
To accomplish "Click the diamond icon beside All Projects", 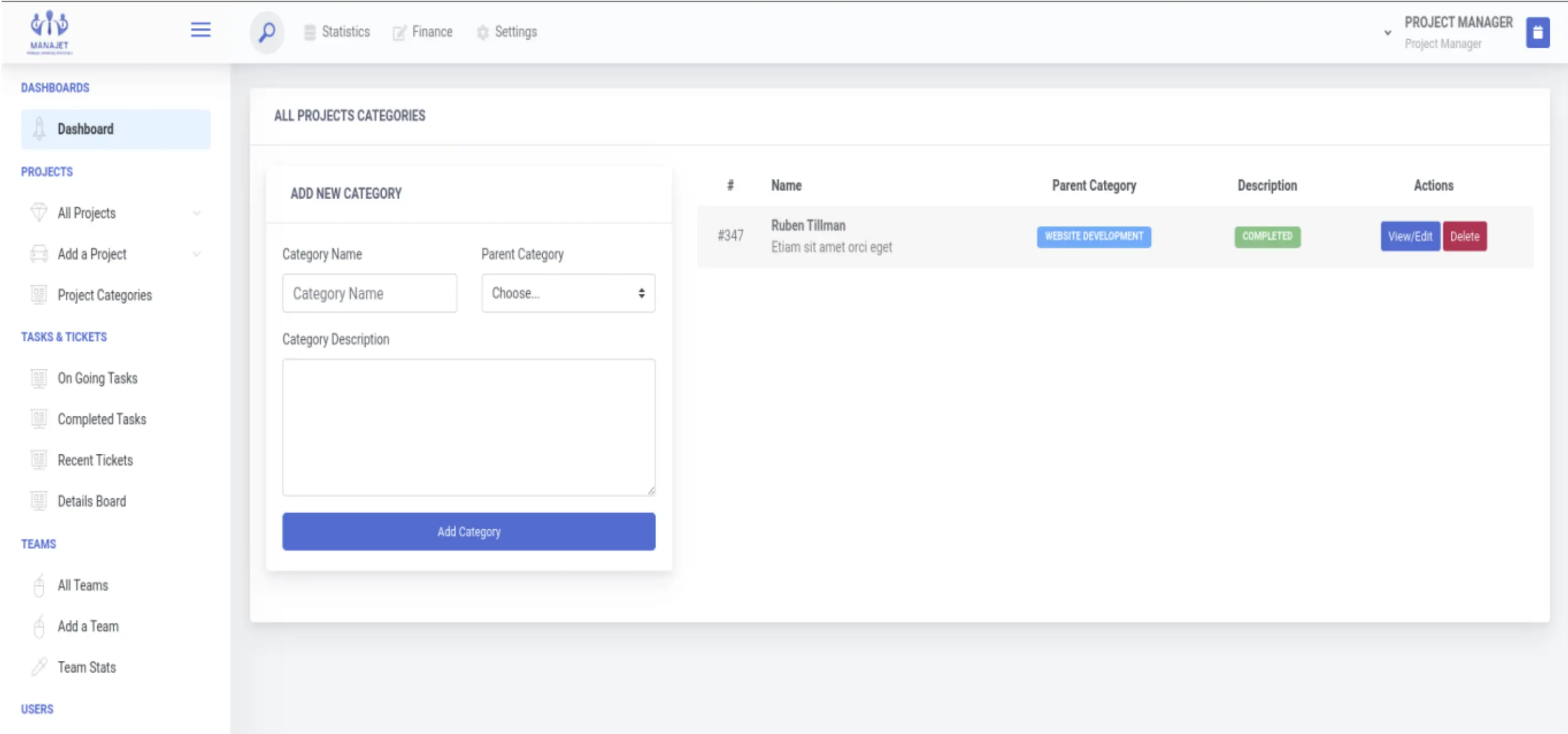I will tap(39, 213).
